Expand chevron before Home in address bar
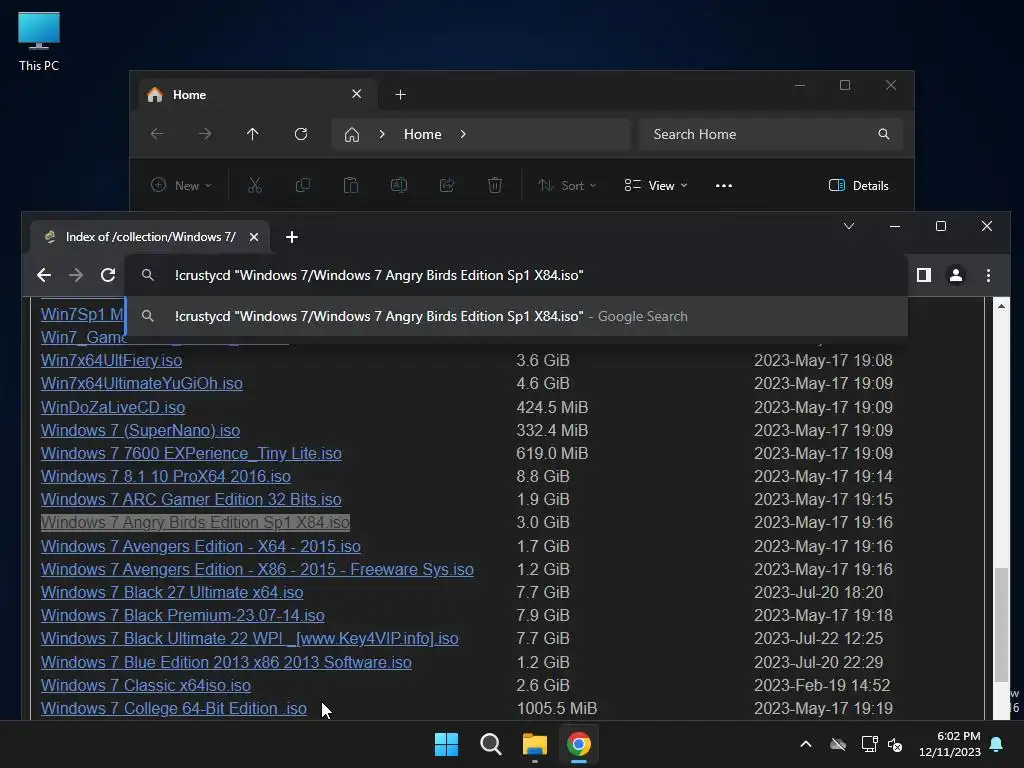This screenshot has width=1024, height=768. pos(382,134)
